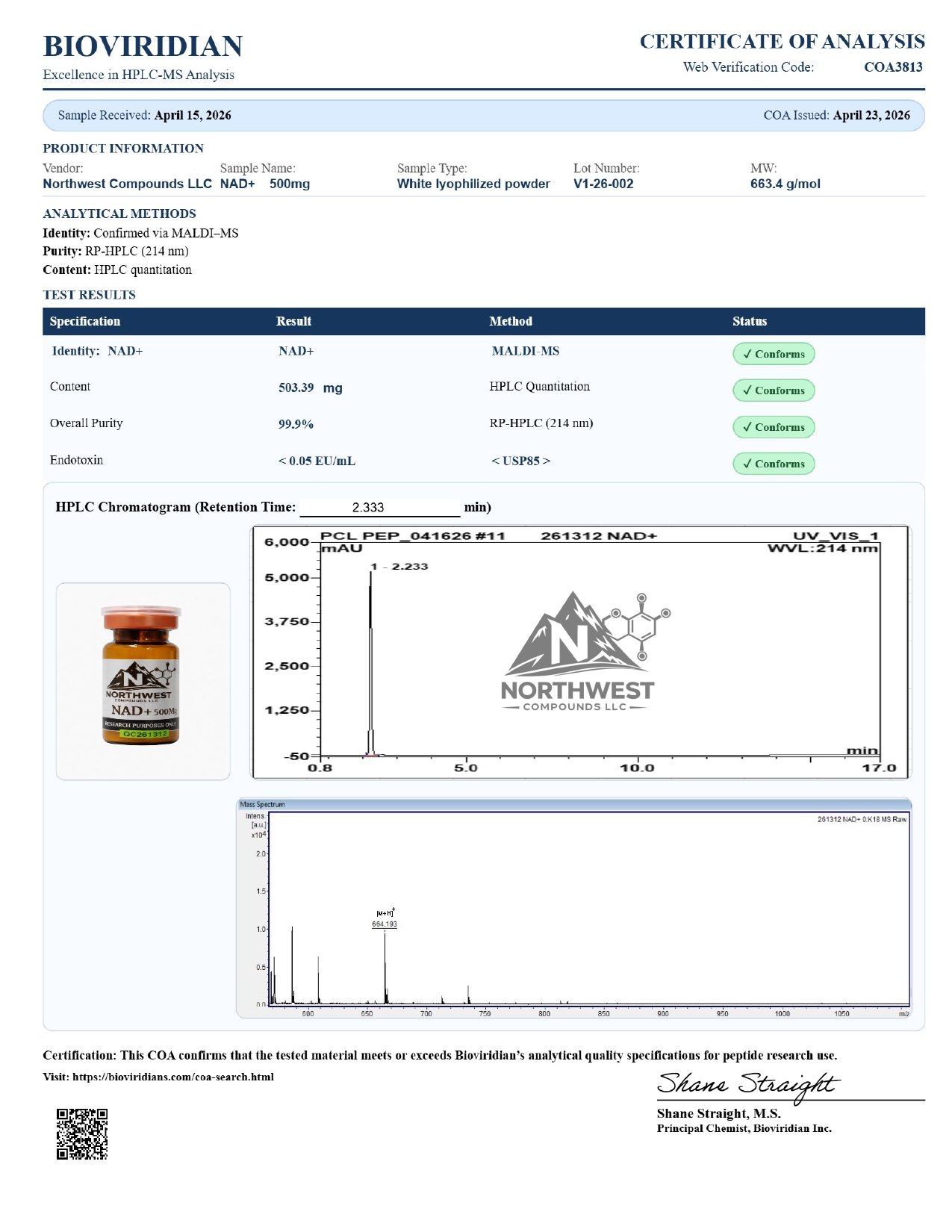The height and width of the screenshot is (1232, 952).
Task: Click the purity value 99.9%
Action: [296, 424]
